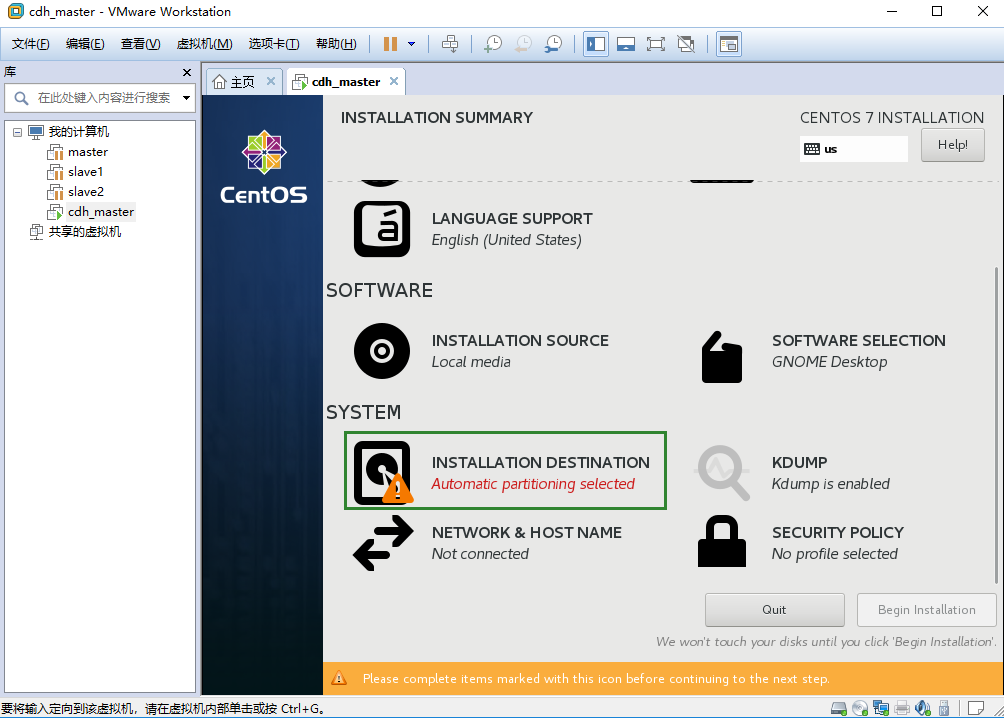Click the VMware Workstation title bar icon
The height and width of the screenshot is (718, 1004).
click(x=15, y=11)
